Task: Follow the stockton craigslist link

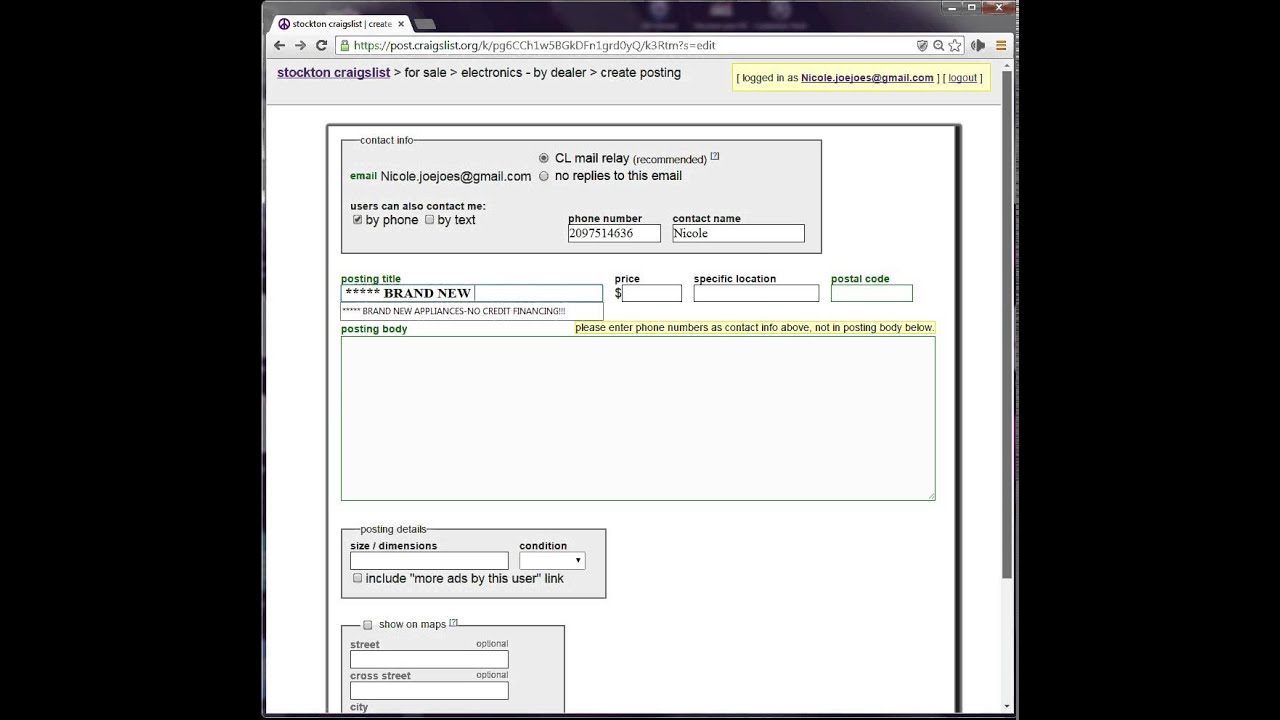Action: click(x=333, y=72)
